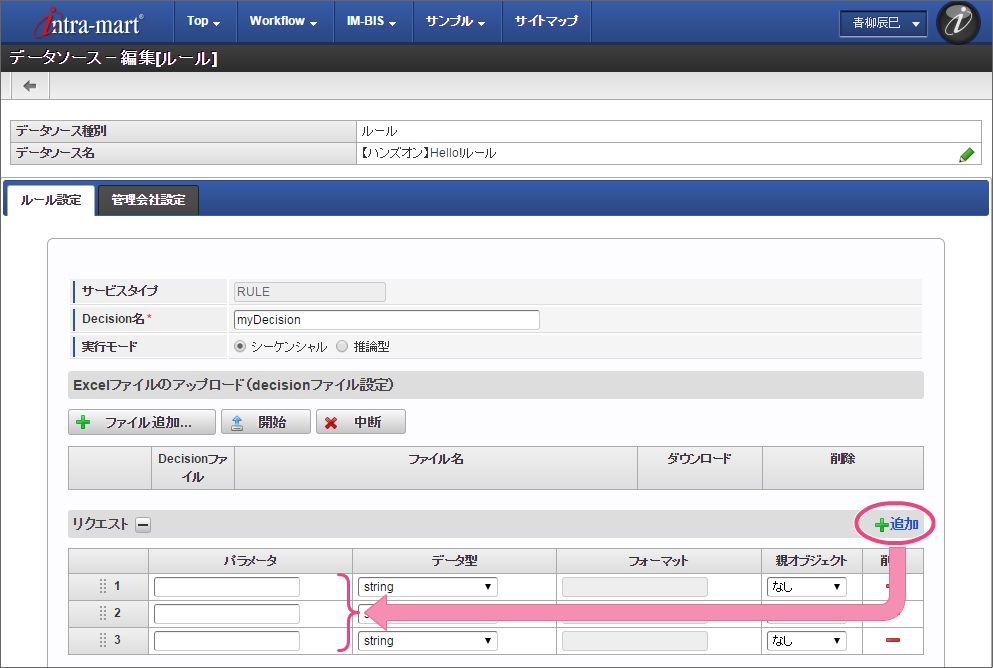Image resolution: width=993 pixels, height=668 pixels.
Task: Open the data type dropdown in row 1
Action: click(x=427, y=587)
